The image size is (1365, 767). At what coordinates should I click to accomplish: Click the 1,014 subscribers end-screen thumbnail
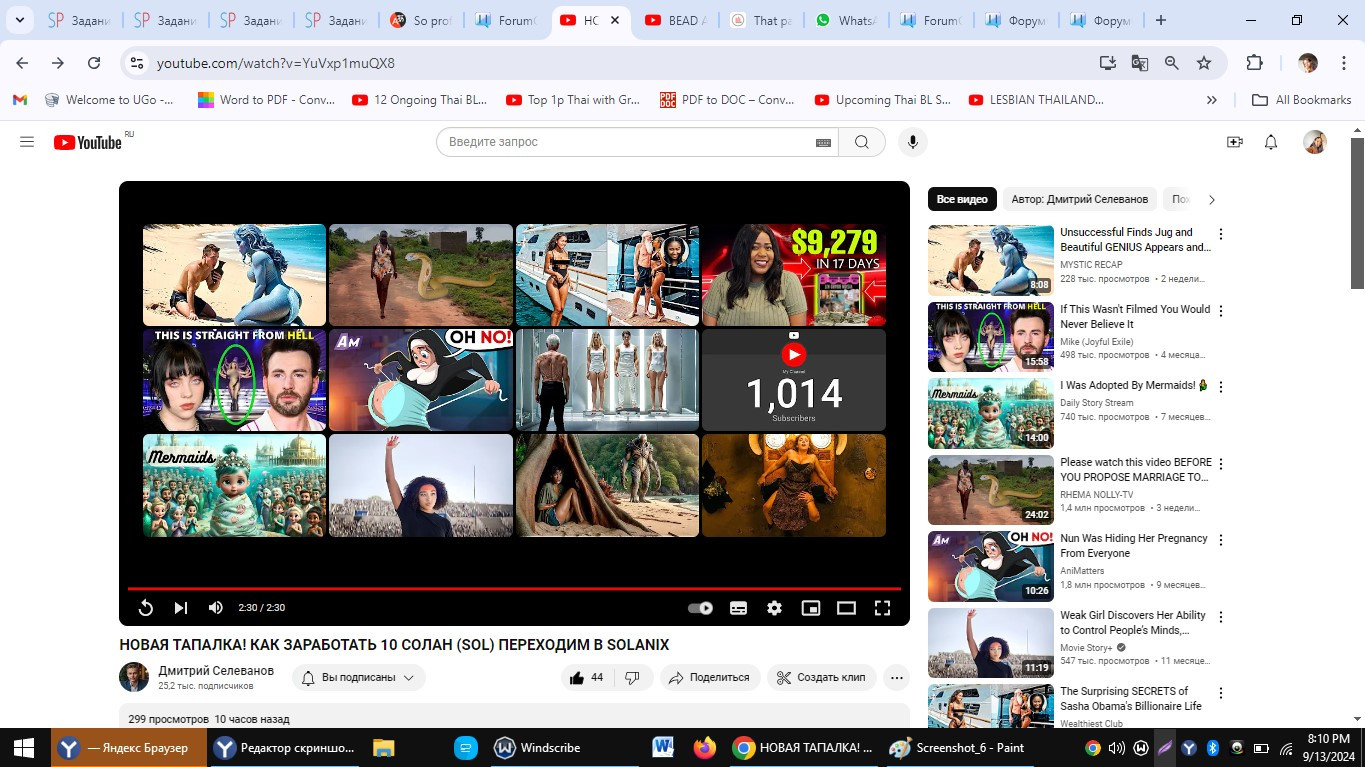794,380
